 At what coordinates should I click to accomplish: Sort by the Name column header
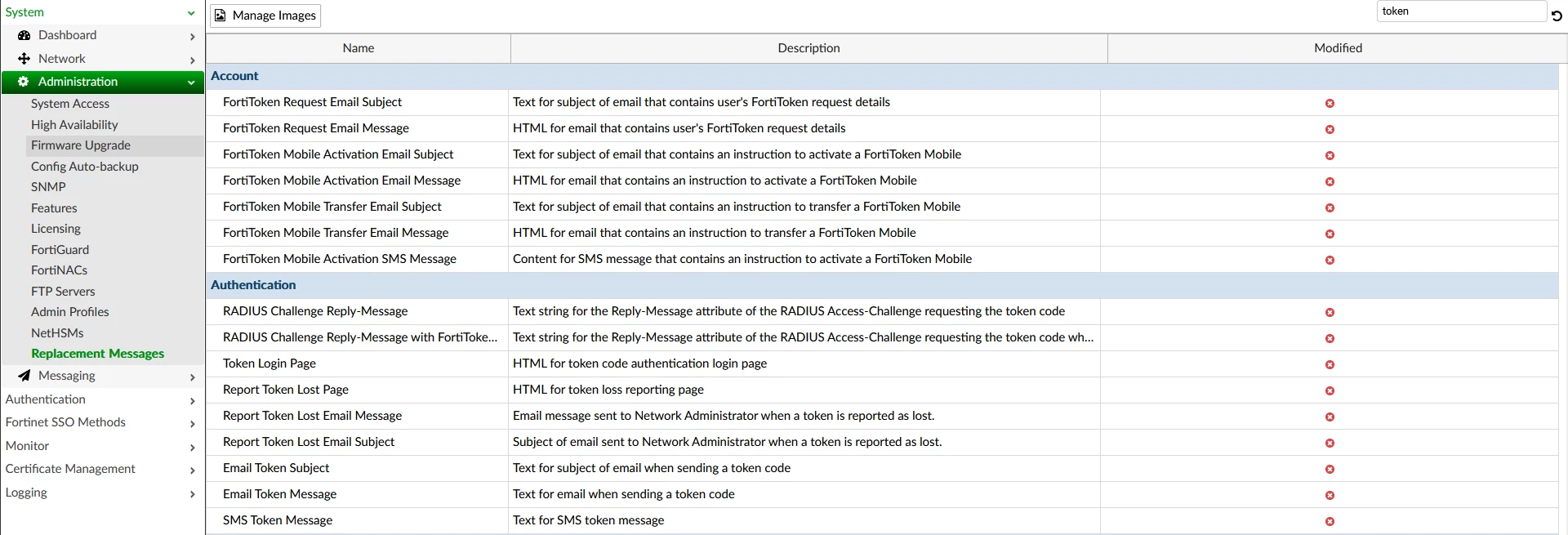click(359, 48)
